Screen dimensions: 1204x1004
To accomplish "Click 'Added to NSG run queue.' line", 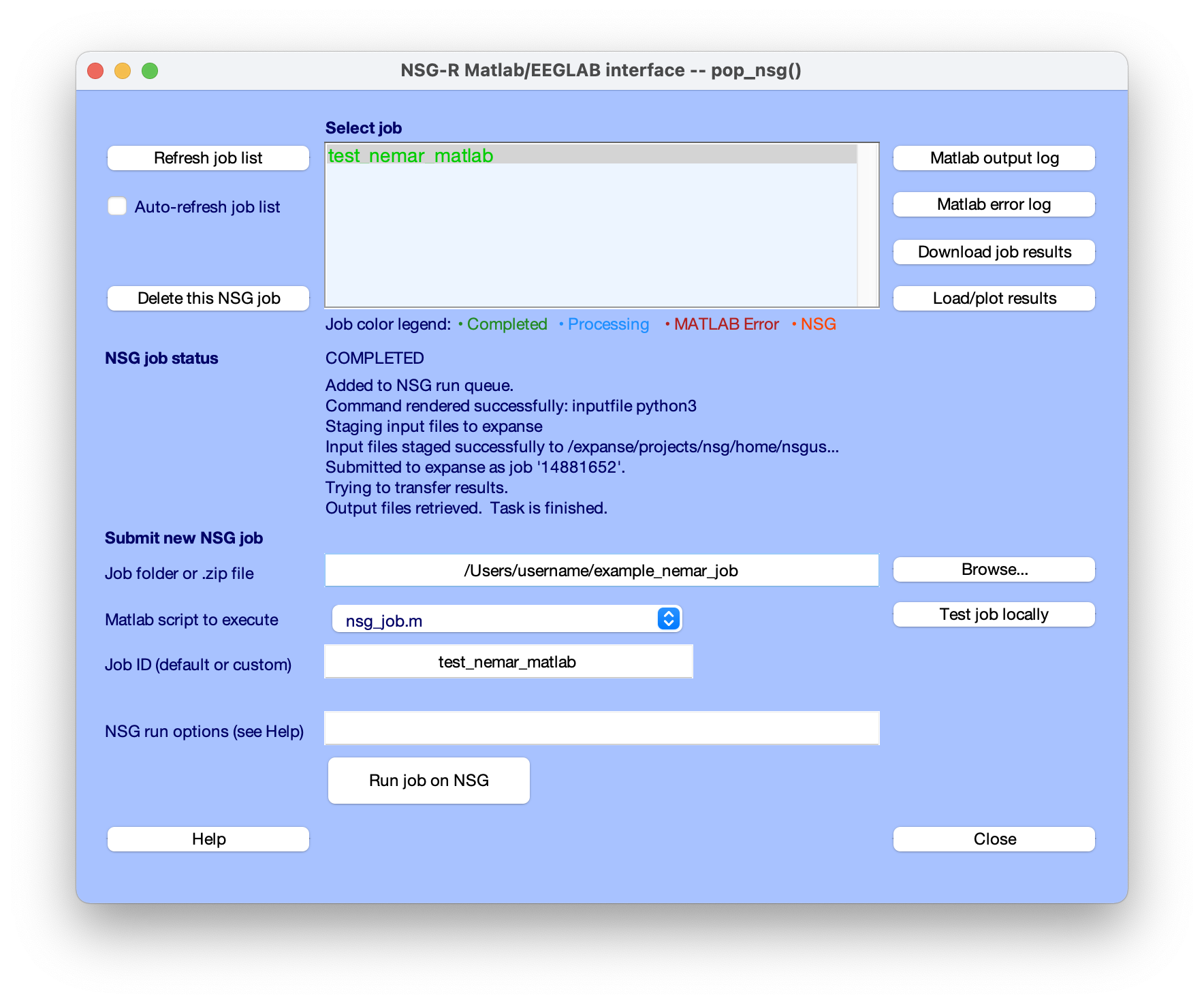I will pyautogui.click(x=419, y=386).
